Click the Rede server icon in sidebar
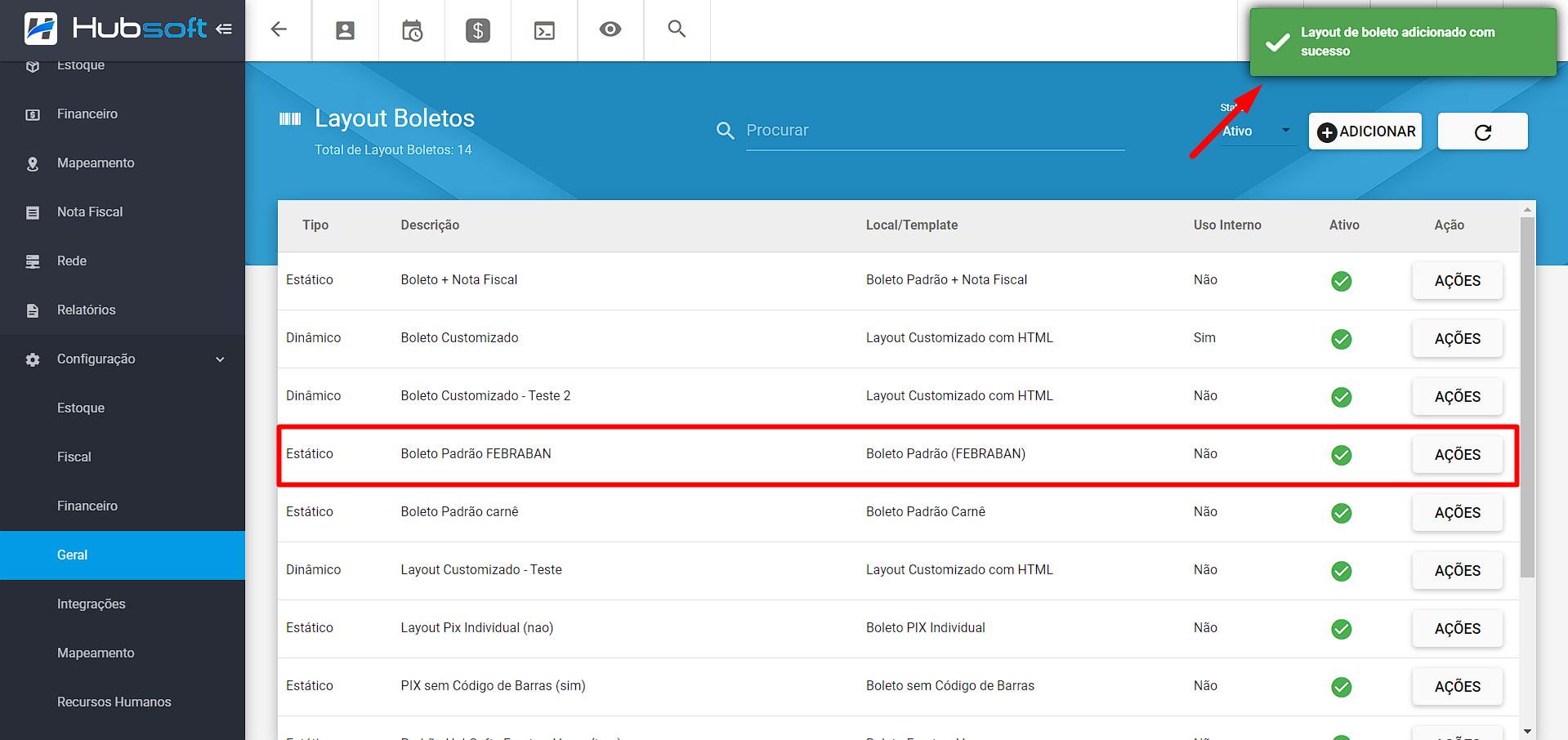 click(33, 261)
